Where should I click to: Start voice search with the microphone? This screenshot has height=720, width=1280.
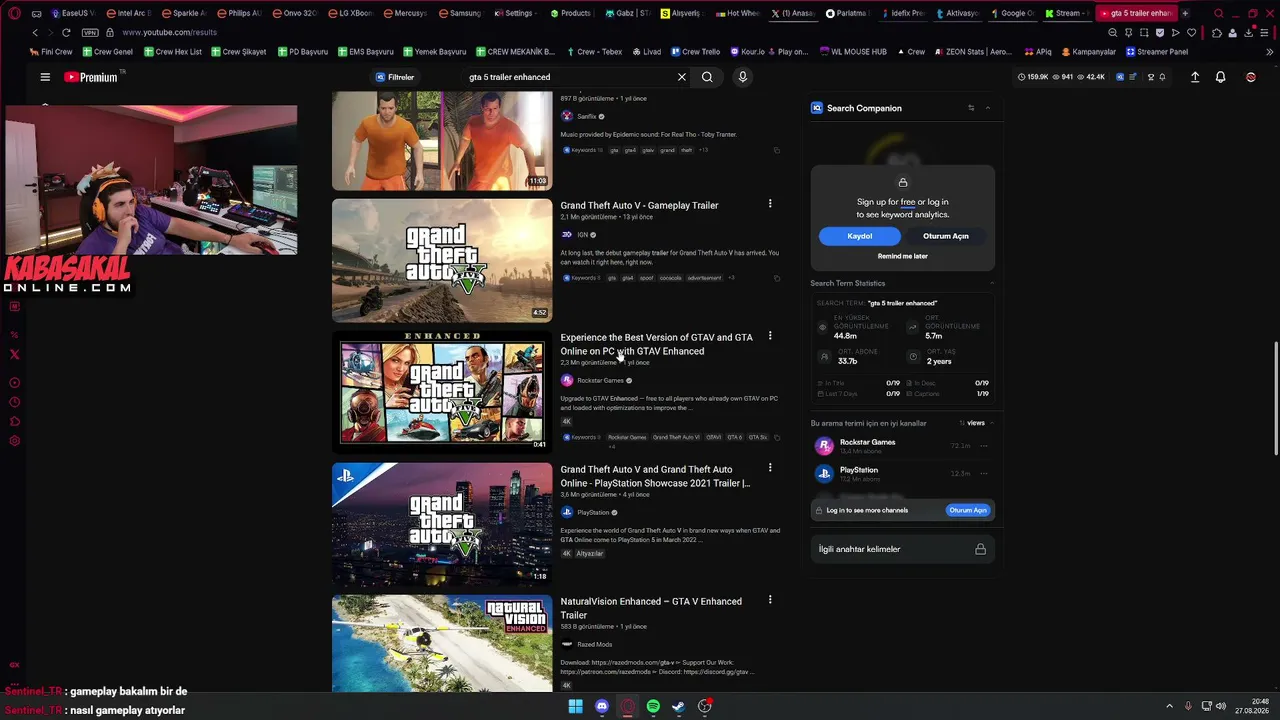pyautogui.click(x=742, y=77)
